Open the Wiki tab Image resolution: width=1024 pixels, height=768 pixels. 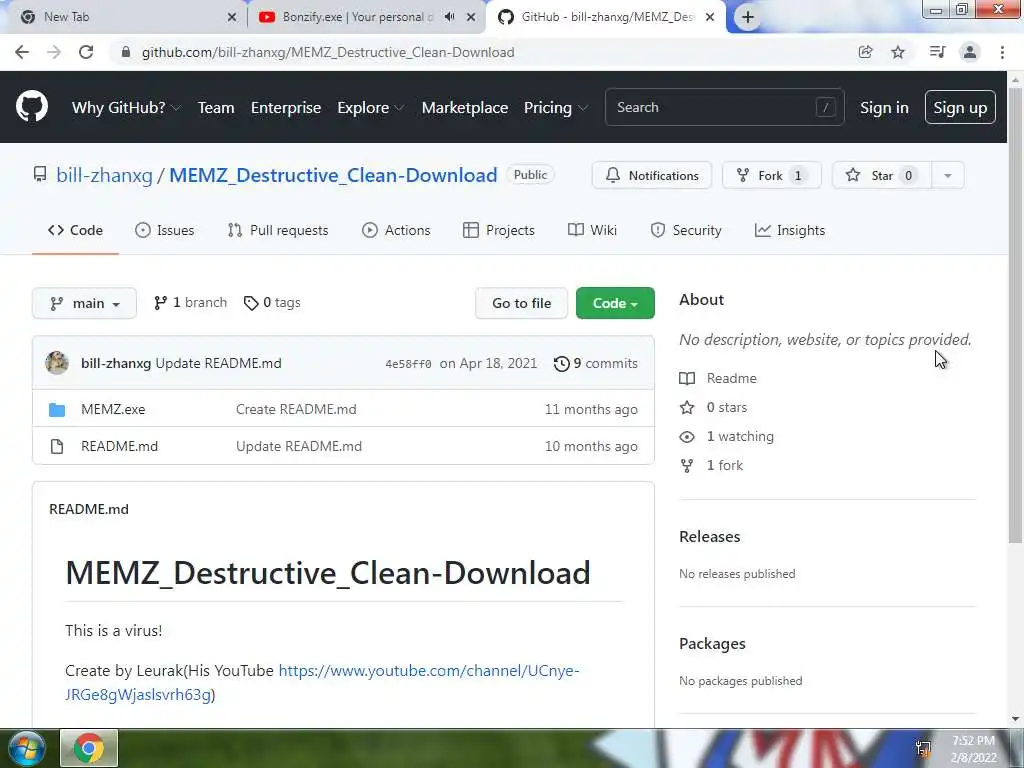[592, 231]
